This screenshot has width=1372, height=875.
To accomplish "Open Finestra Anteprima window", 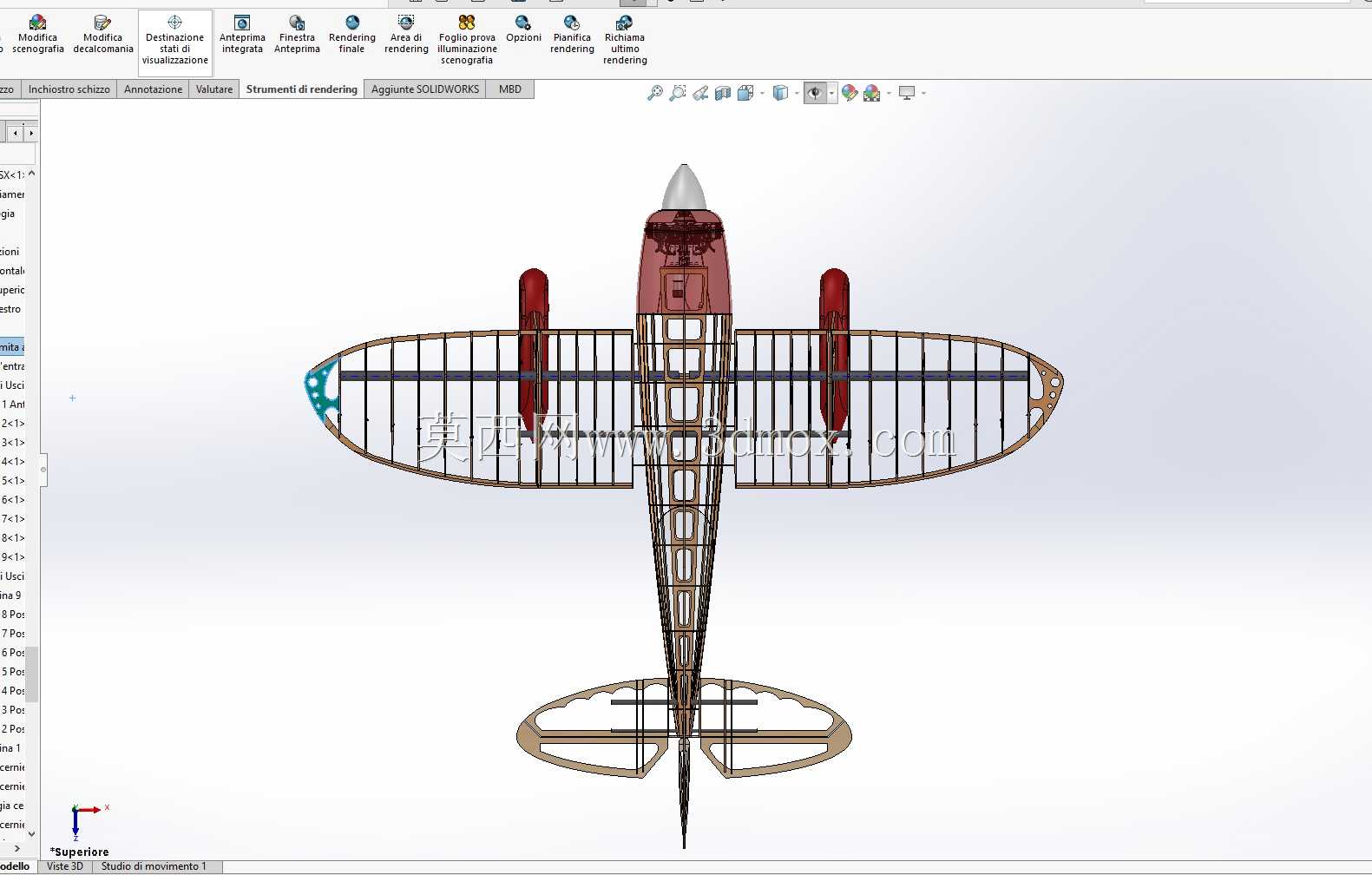I will 297,35.
